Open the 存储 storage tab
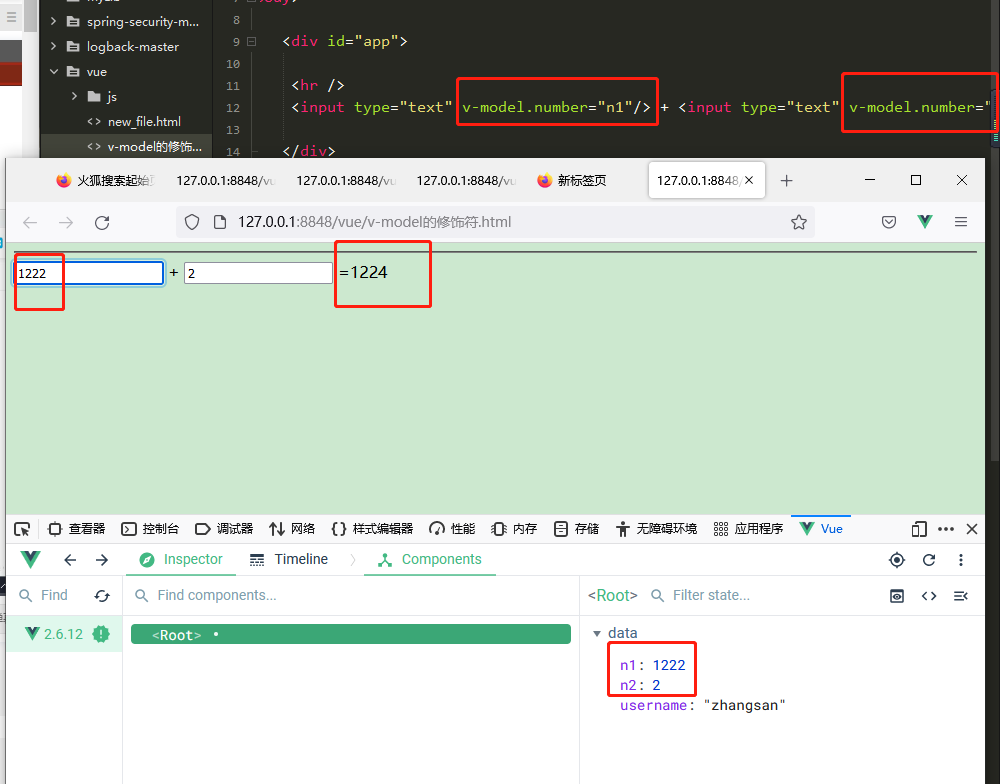Viewport: 1000px width, 784px height. [x=577, y=529]
